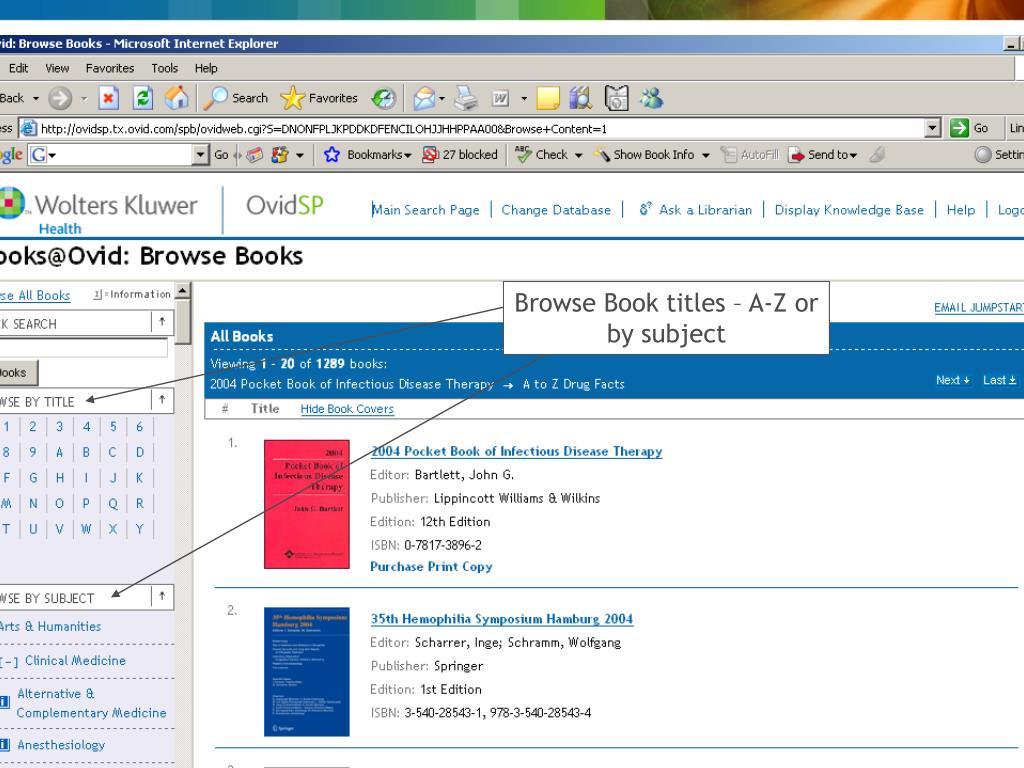Click the blue Hemophilia Symposium book cover
Screen dimensions: 1024x768
click(x=307, y=672)
